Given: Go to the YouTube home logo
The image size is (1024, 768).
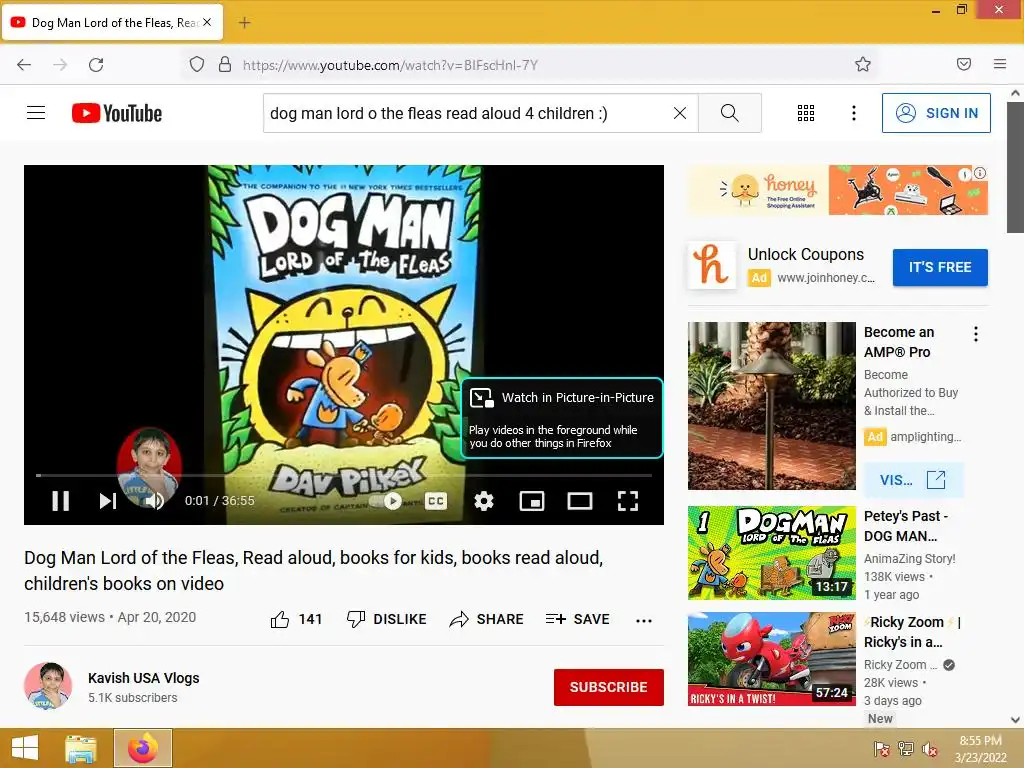Looking at the screenshot, I should pyautogui.click(x=117, y=113).
